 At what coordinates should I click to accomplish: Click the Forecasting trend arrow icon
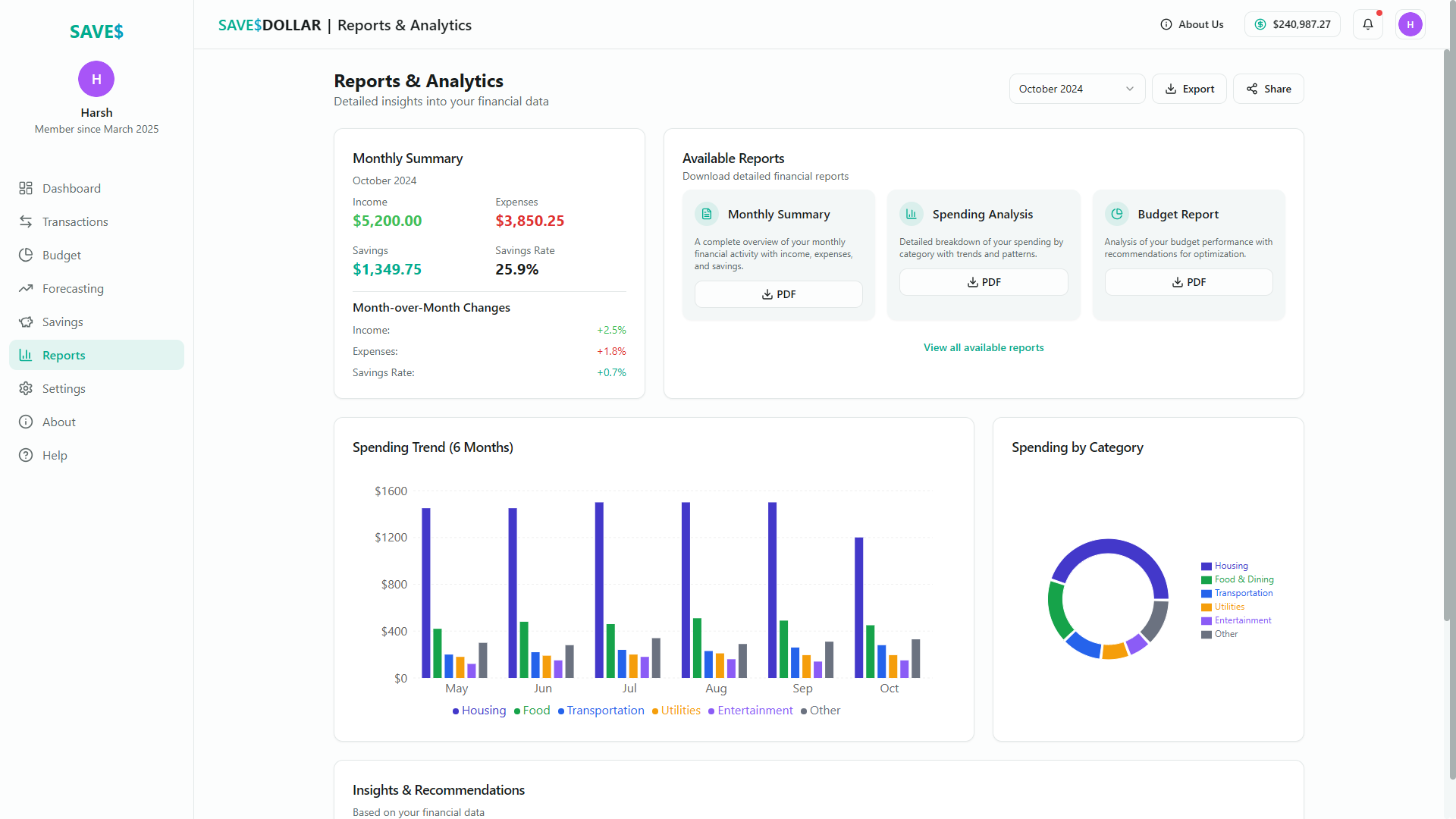pos(26,288)
